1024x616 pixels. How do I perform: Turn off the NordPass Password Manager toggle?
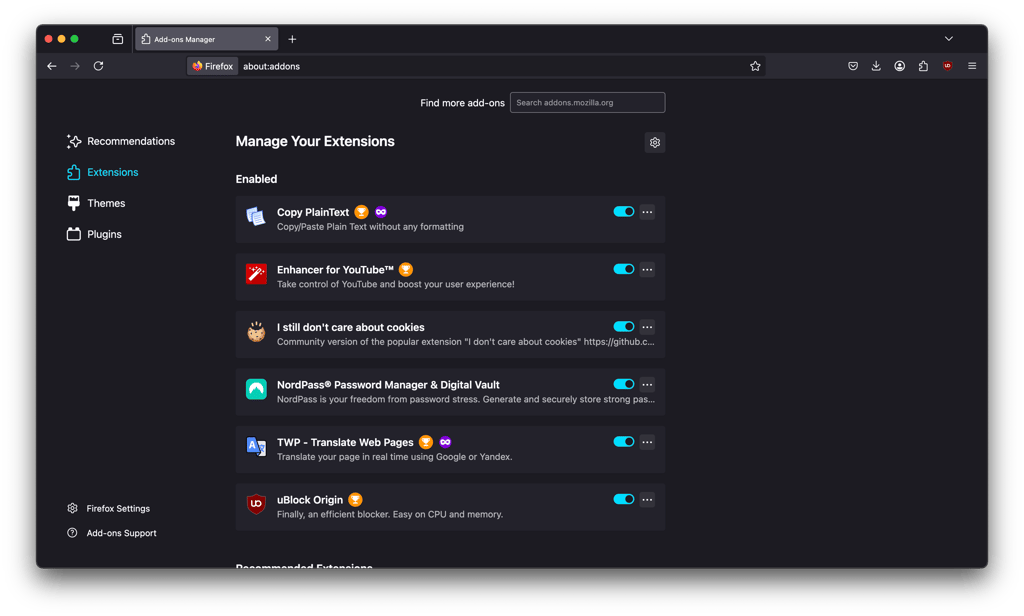click(624, 384)
